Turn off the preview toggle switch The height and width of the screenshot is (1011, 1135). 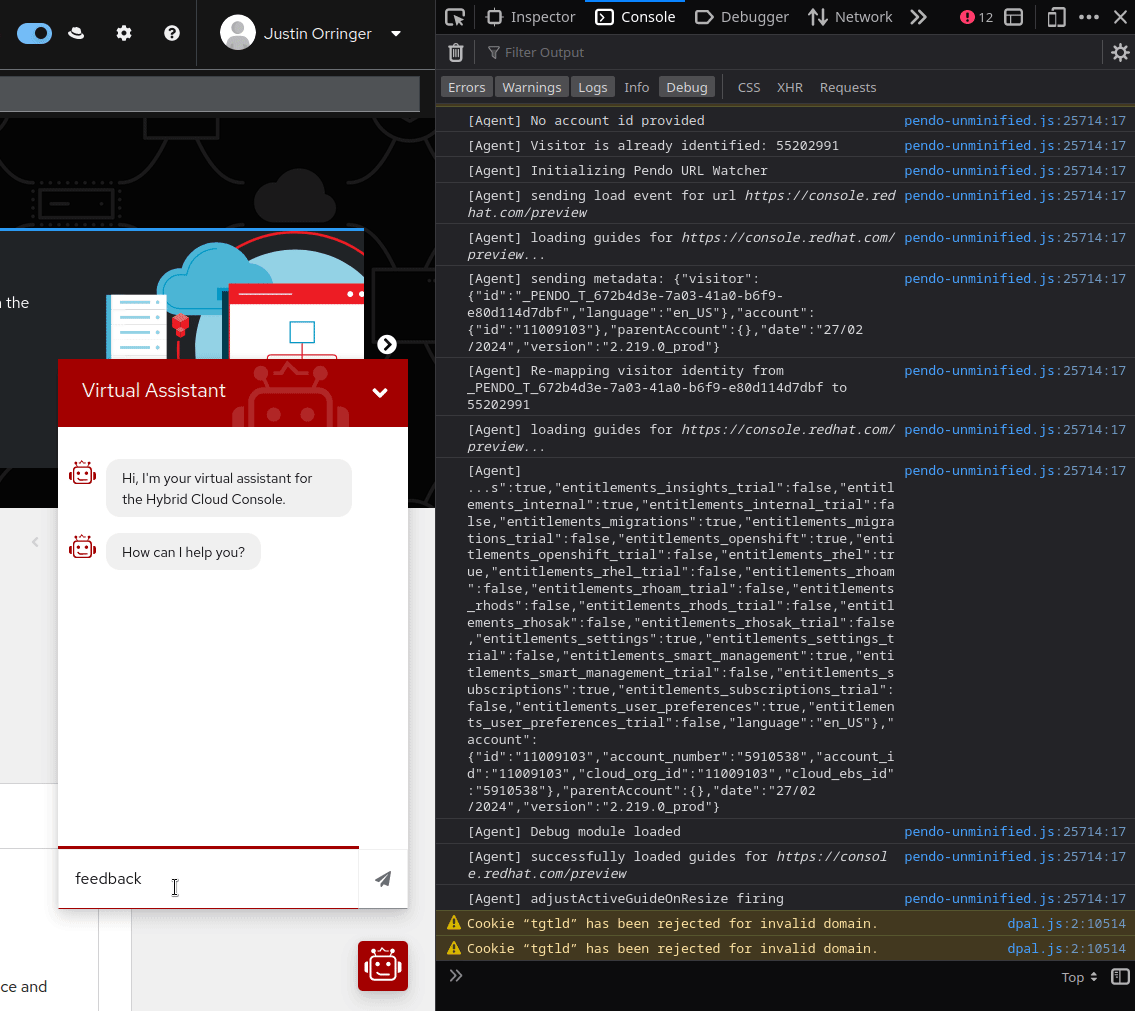point(35,33)
